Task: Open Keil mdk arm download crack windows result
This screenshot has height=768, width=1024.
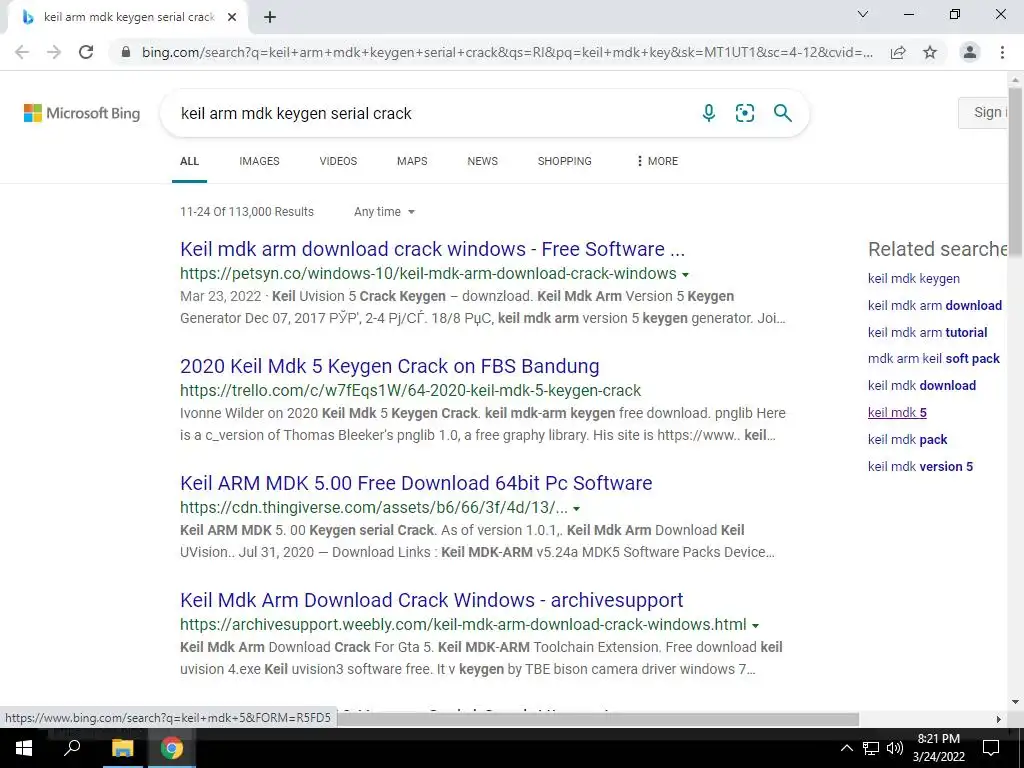Action: point(432,249)
